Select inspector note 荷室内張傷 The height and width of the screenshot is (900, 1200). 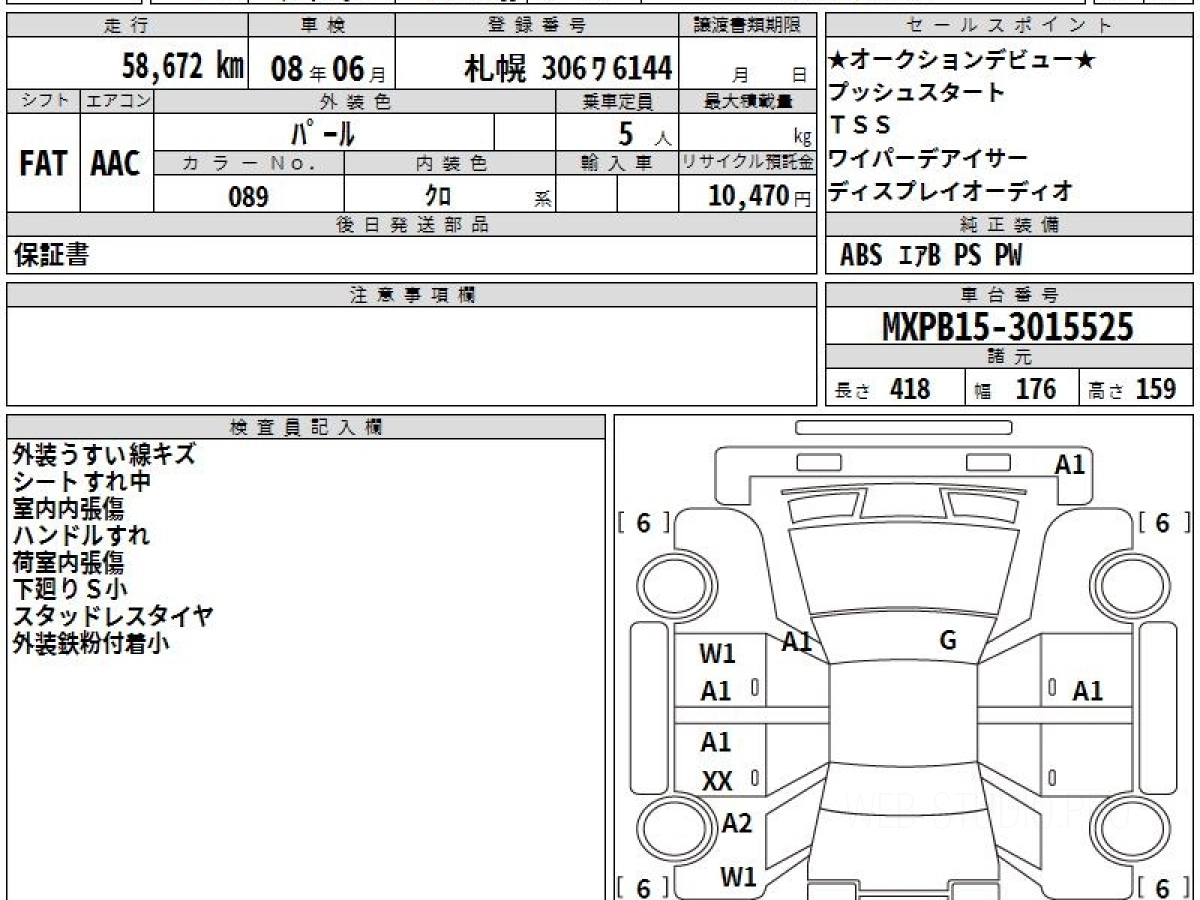[68, 562]
